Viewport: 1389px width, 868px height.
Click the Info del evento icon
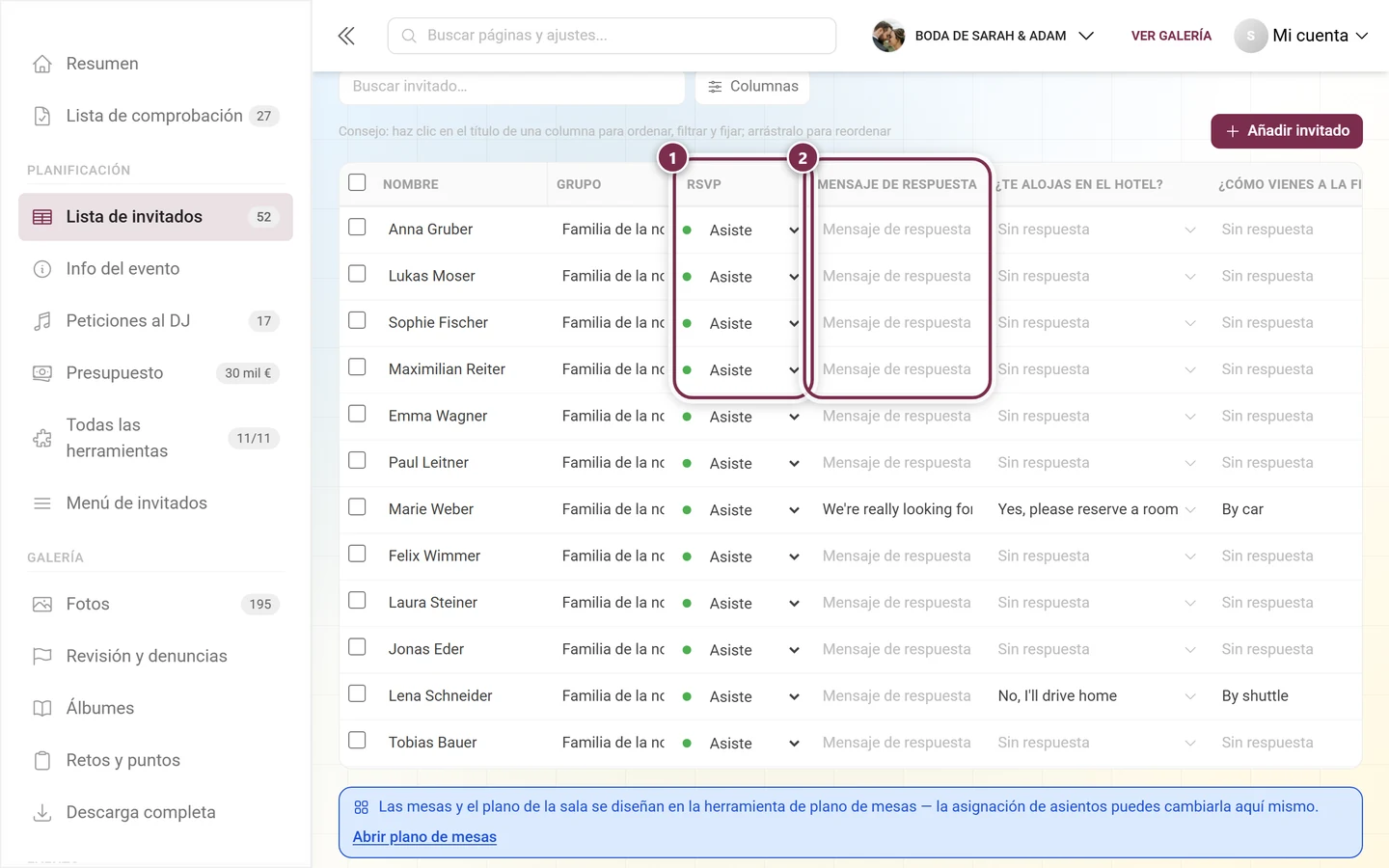pos(42,269)
